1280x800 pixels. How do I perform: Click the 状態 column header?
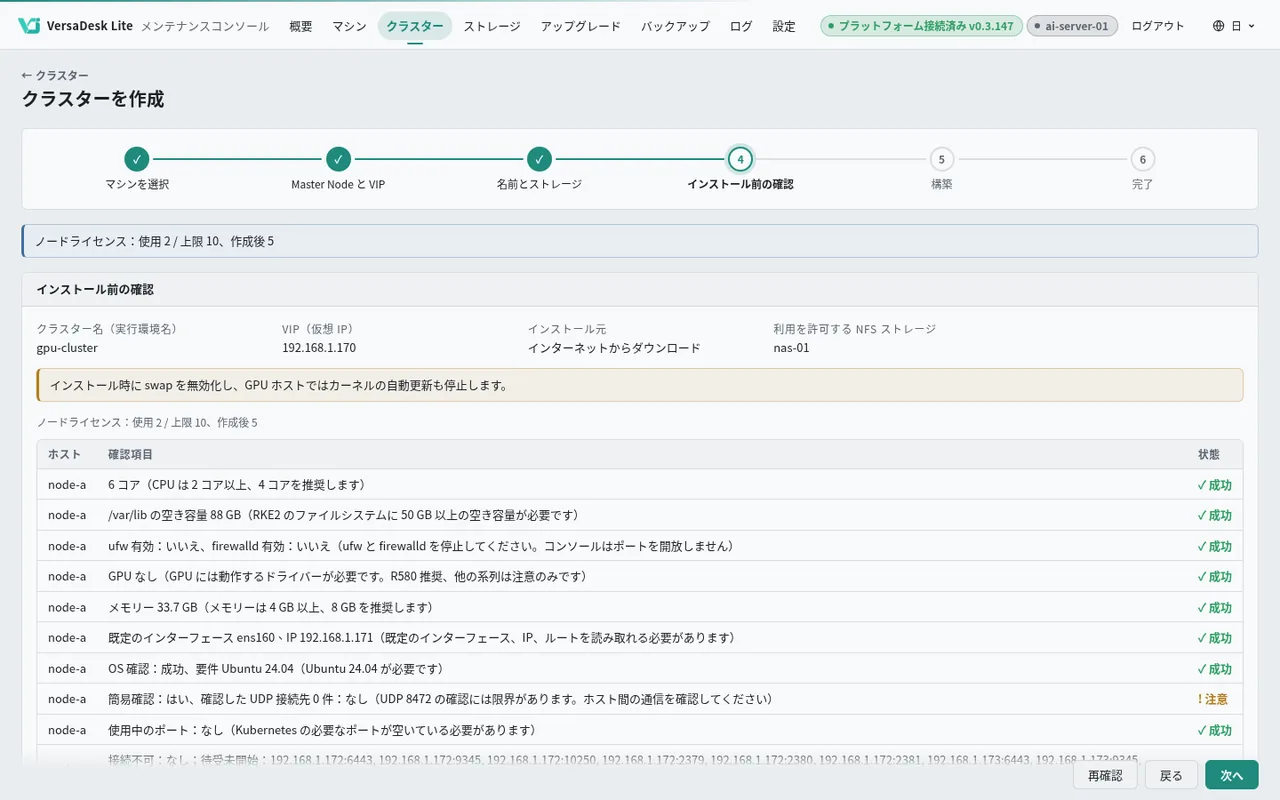click(x=1208, y=454)
